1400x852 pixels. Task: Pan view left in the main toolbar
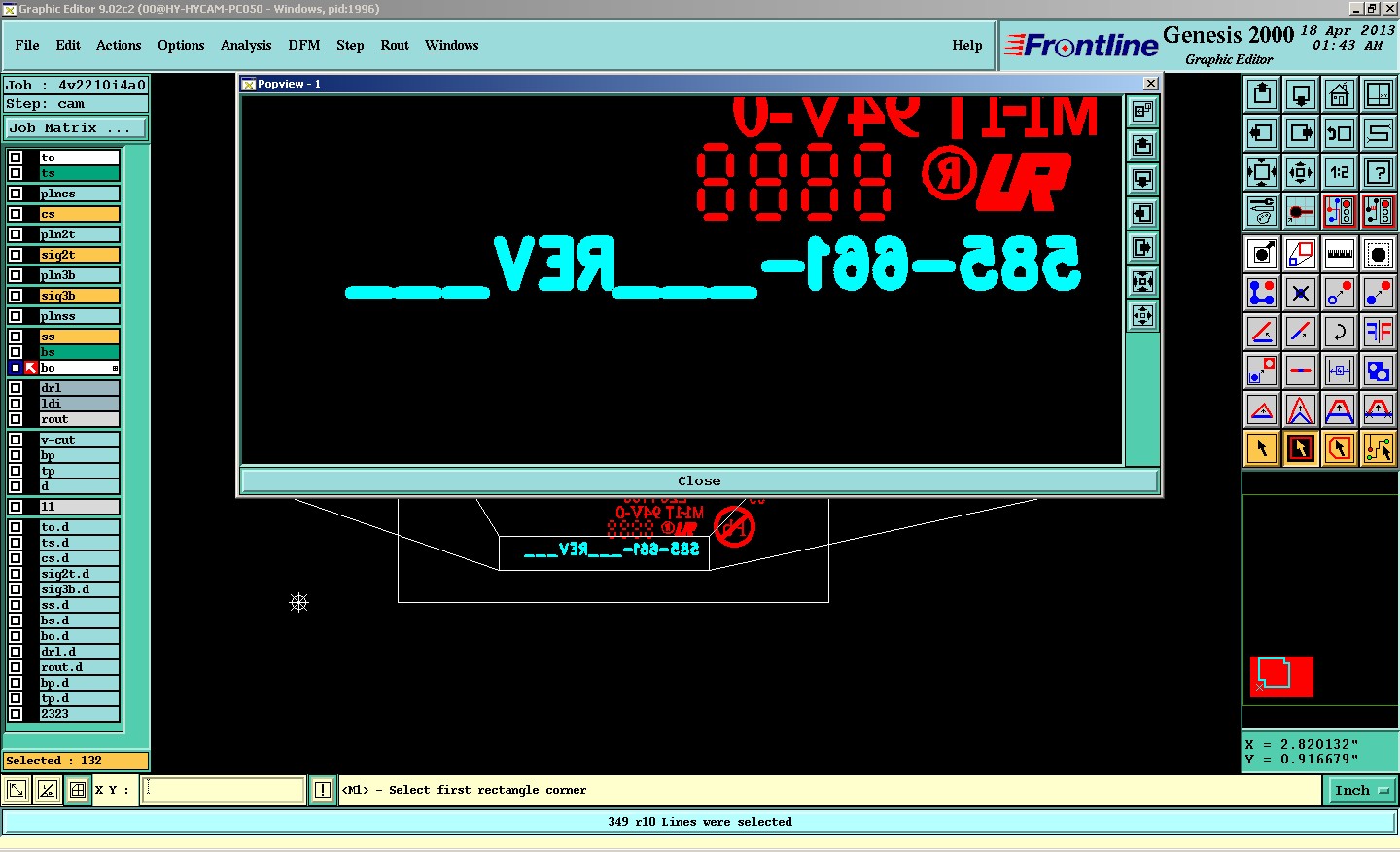(x=1262, y=133)
